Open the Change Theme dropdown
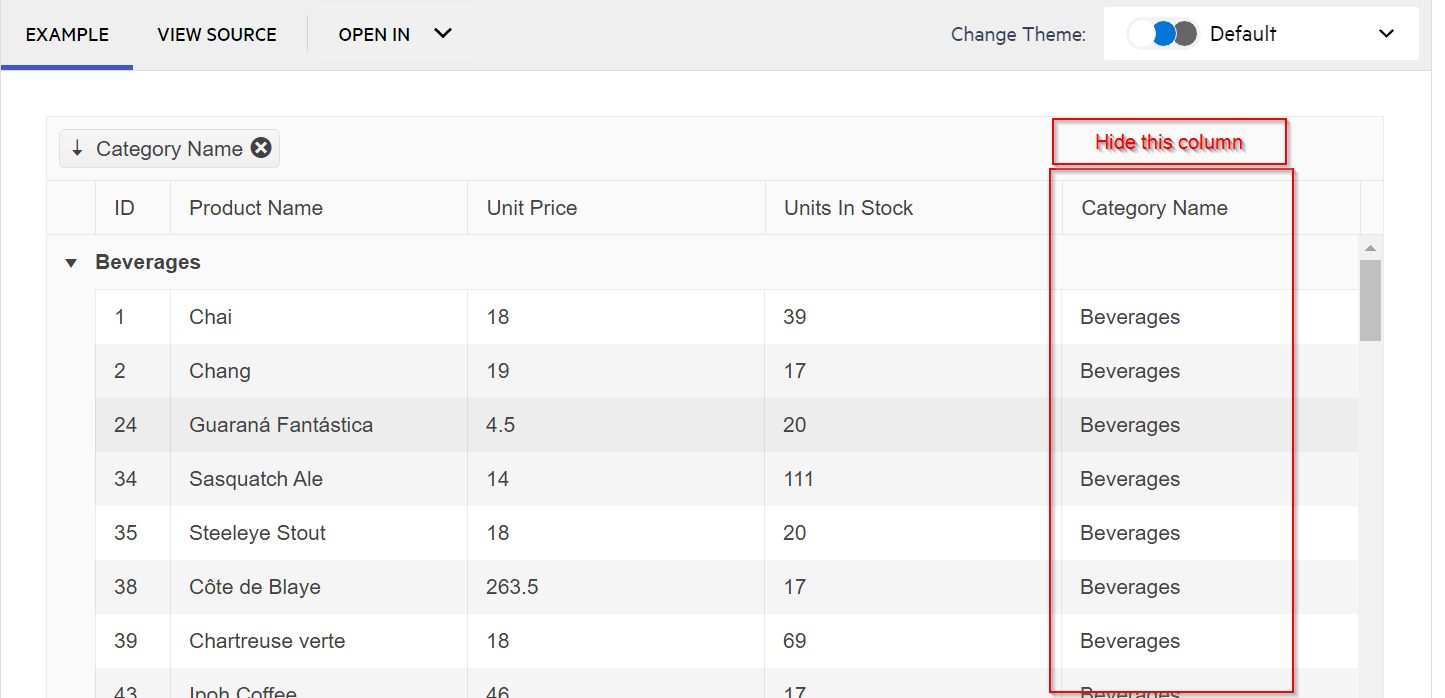 tap(1386, 34)
